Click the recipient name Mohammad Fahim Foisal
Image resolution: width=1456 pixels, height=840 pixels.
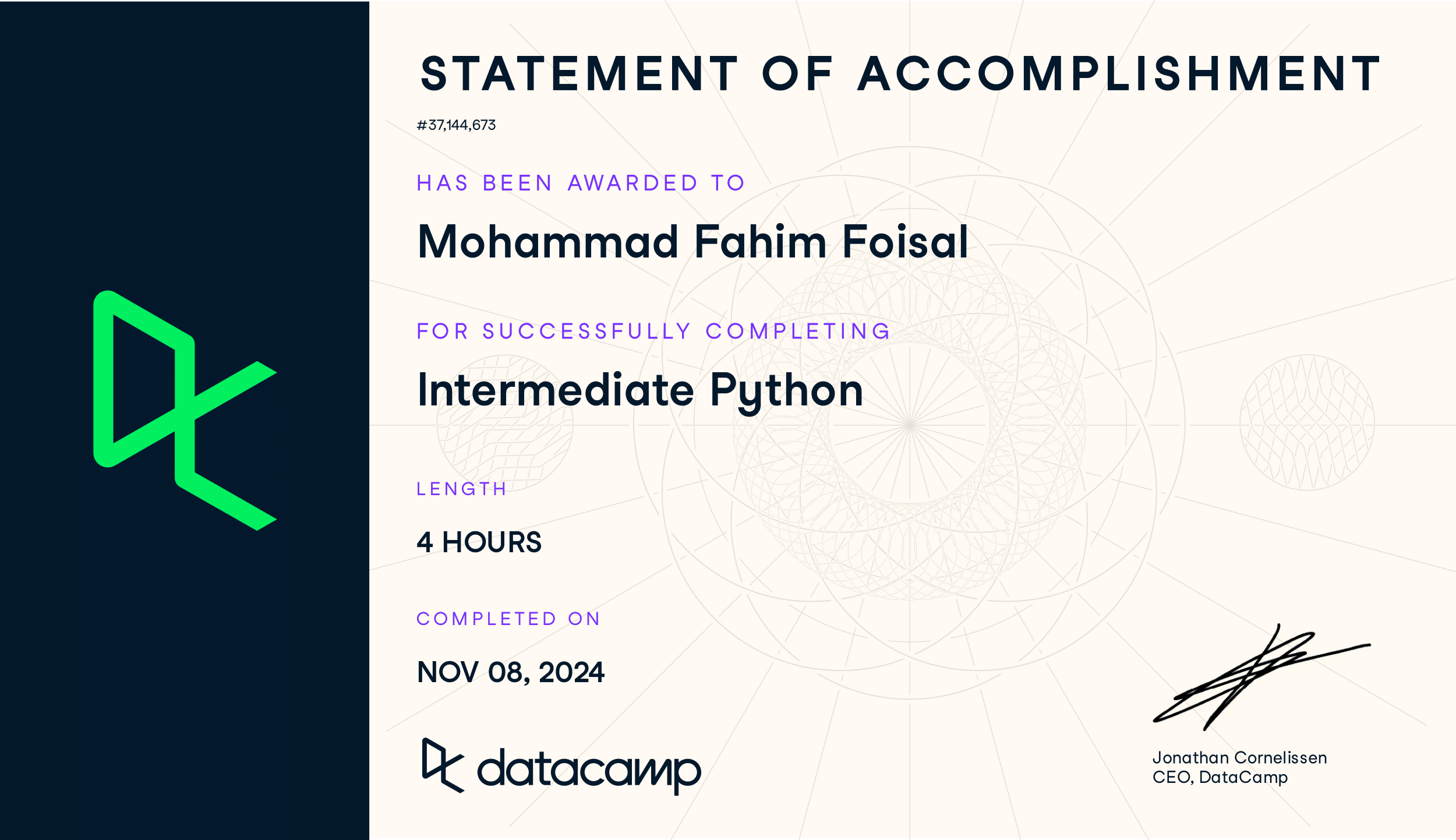tap(693, 241)
